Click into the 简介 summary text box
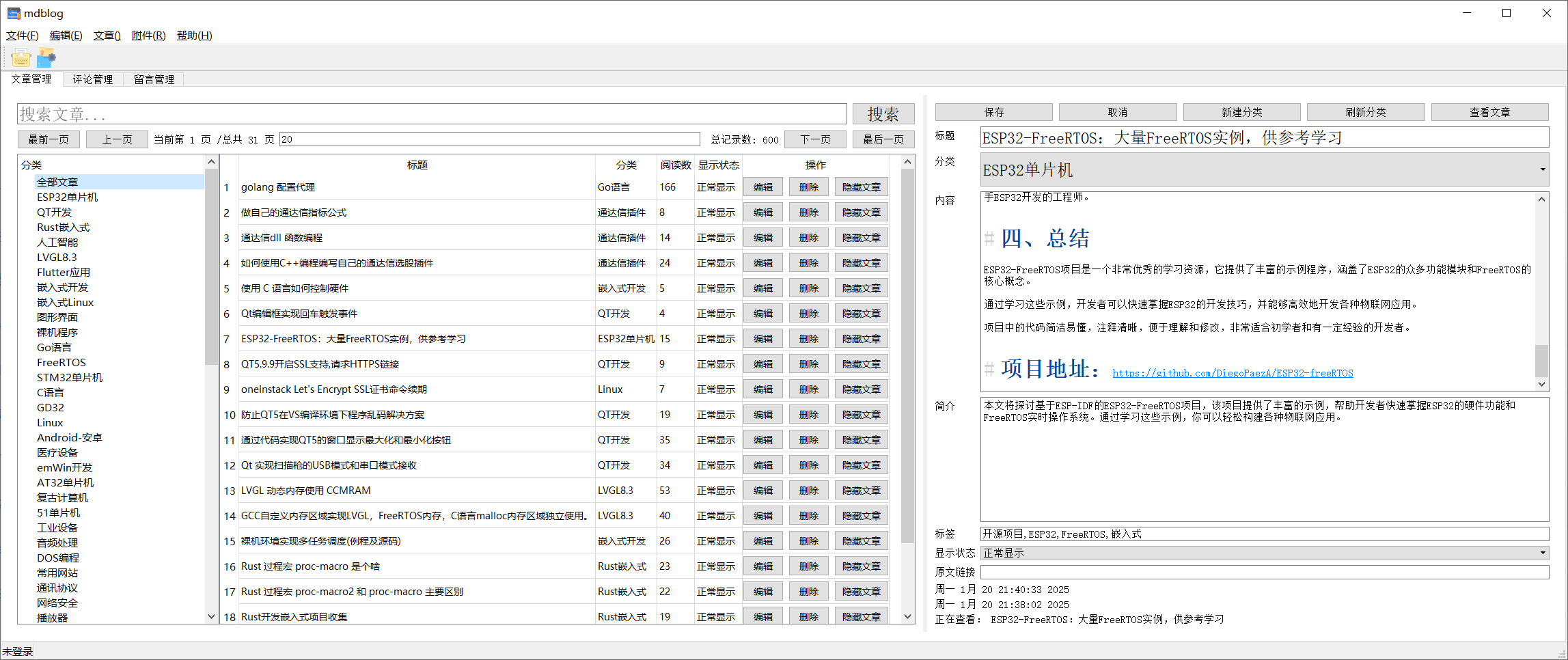The width and height of the screenshot is (1568, 660). point(1265,459)
